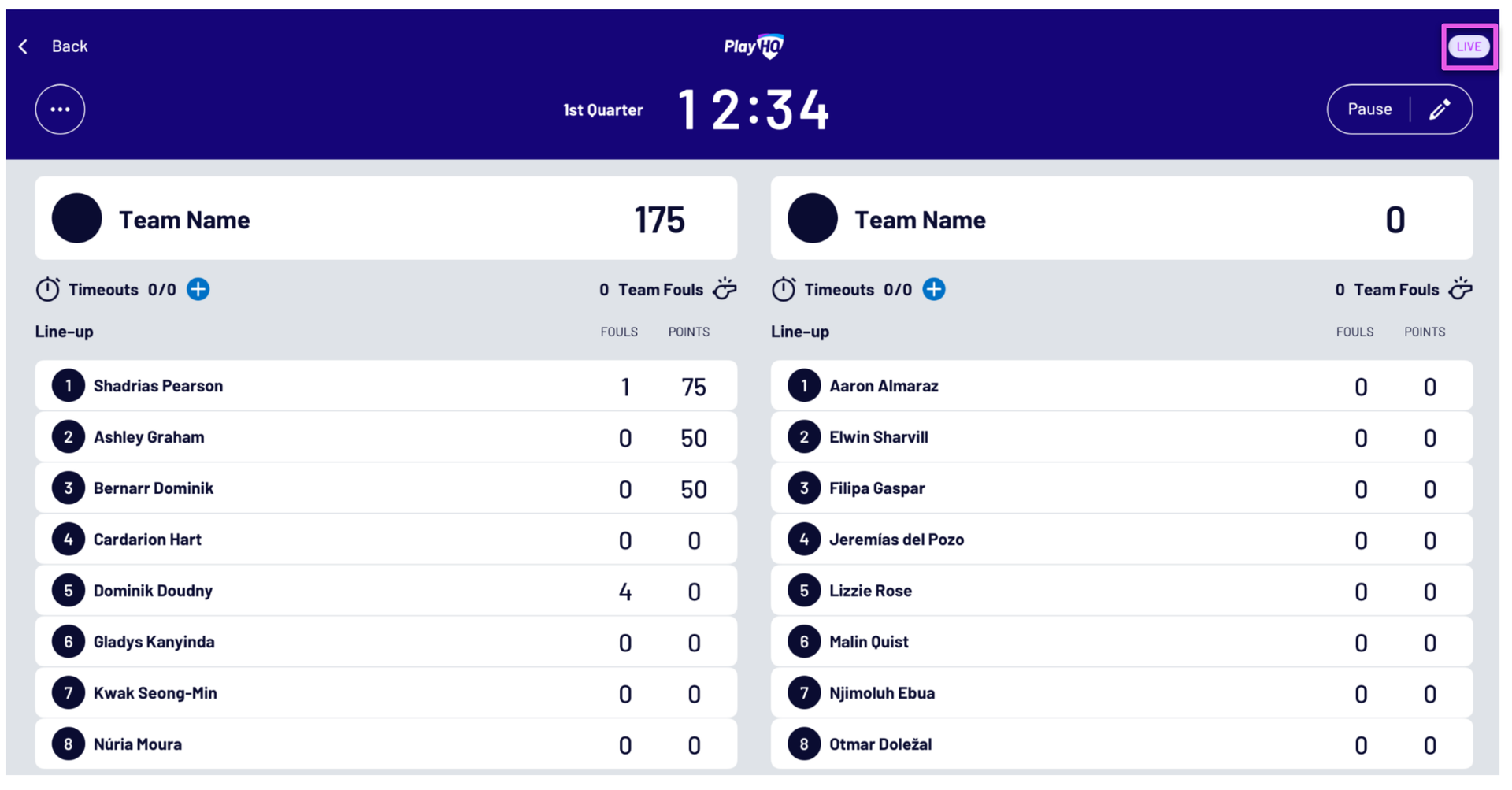The width and height of the screenshot is (1512, 790).
Task: Click the left team score 175
Action: [660, 220]
